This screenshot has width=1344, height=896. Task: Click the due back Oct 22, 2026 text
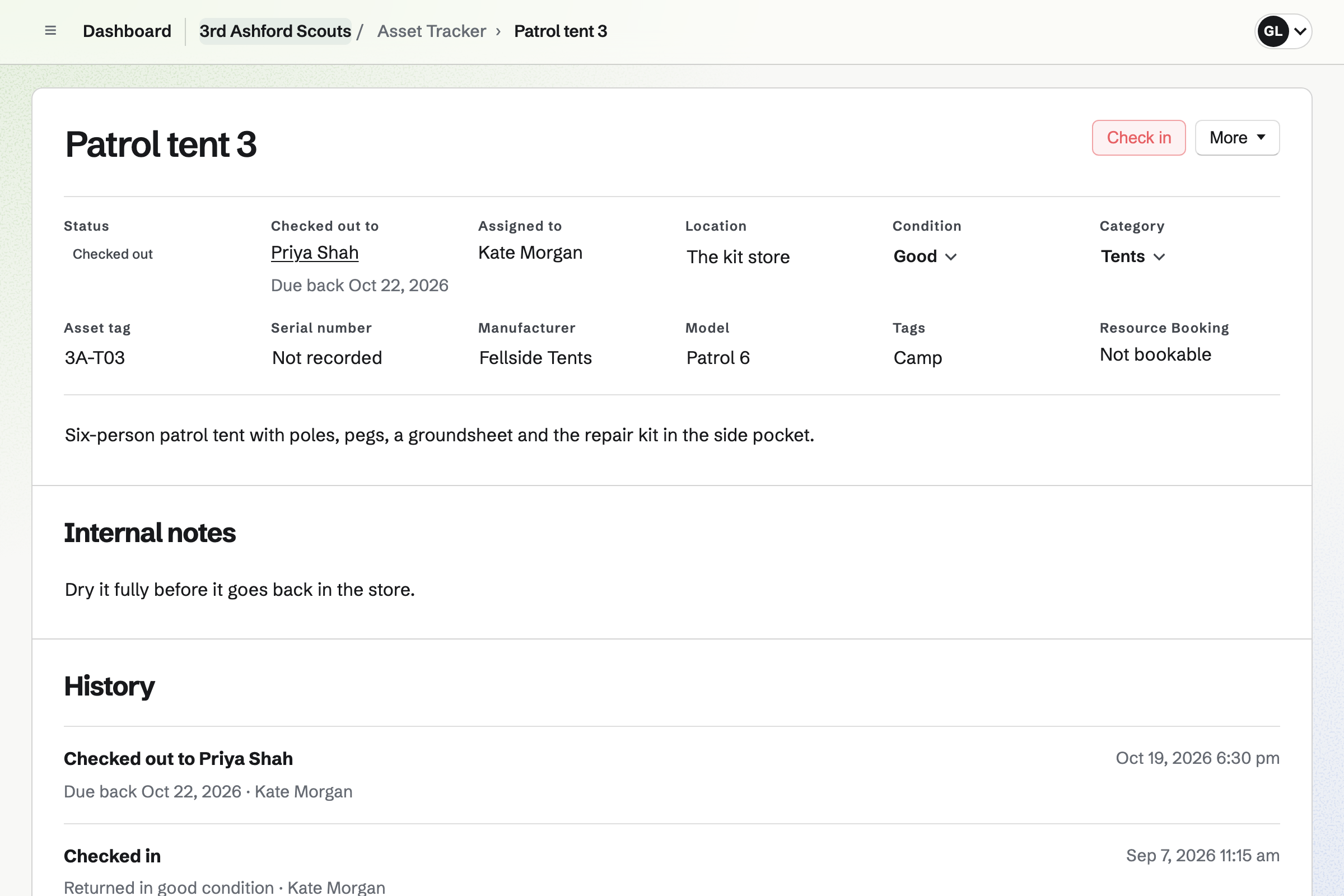click(x=360, y=285)
